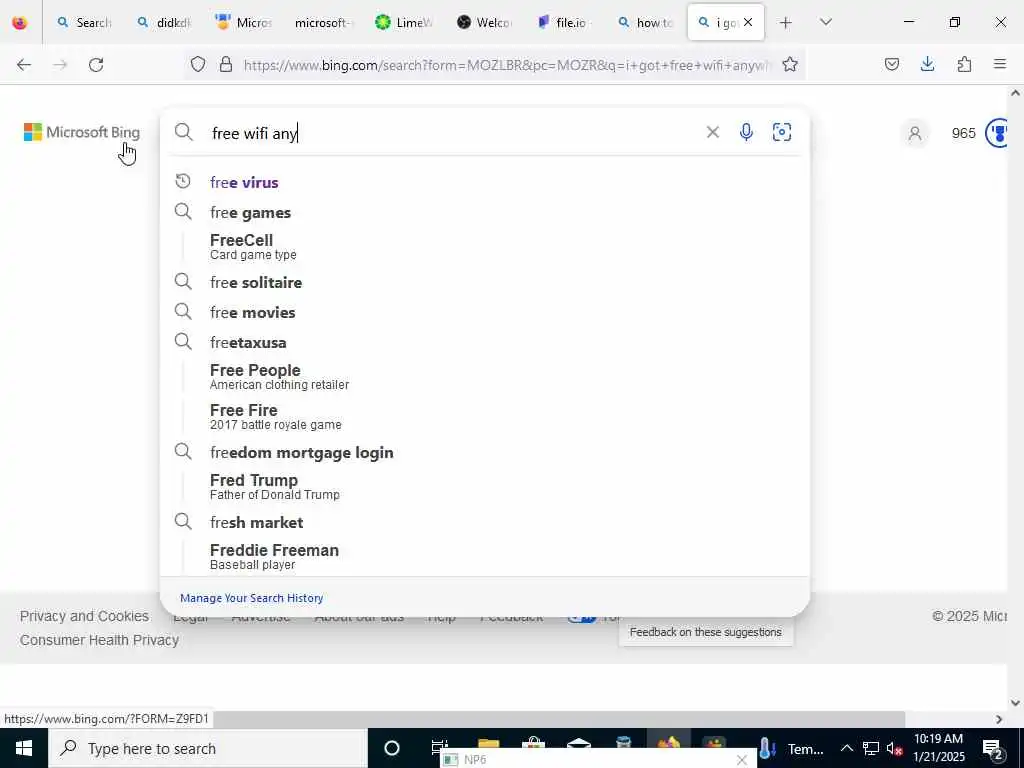This screenshot has width=1024, height=768.
Task: Show hidden system tray icons
Action: click(846, 748)
